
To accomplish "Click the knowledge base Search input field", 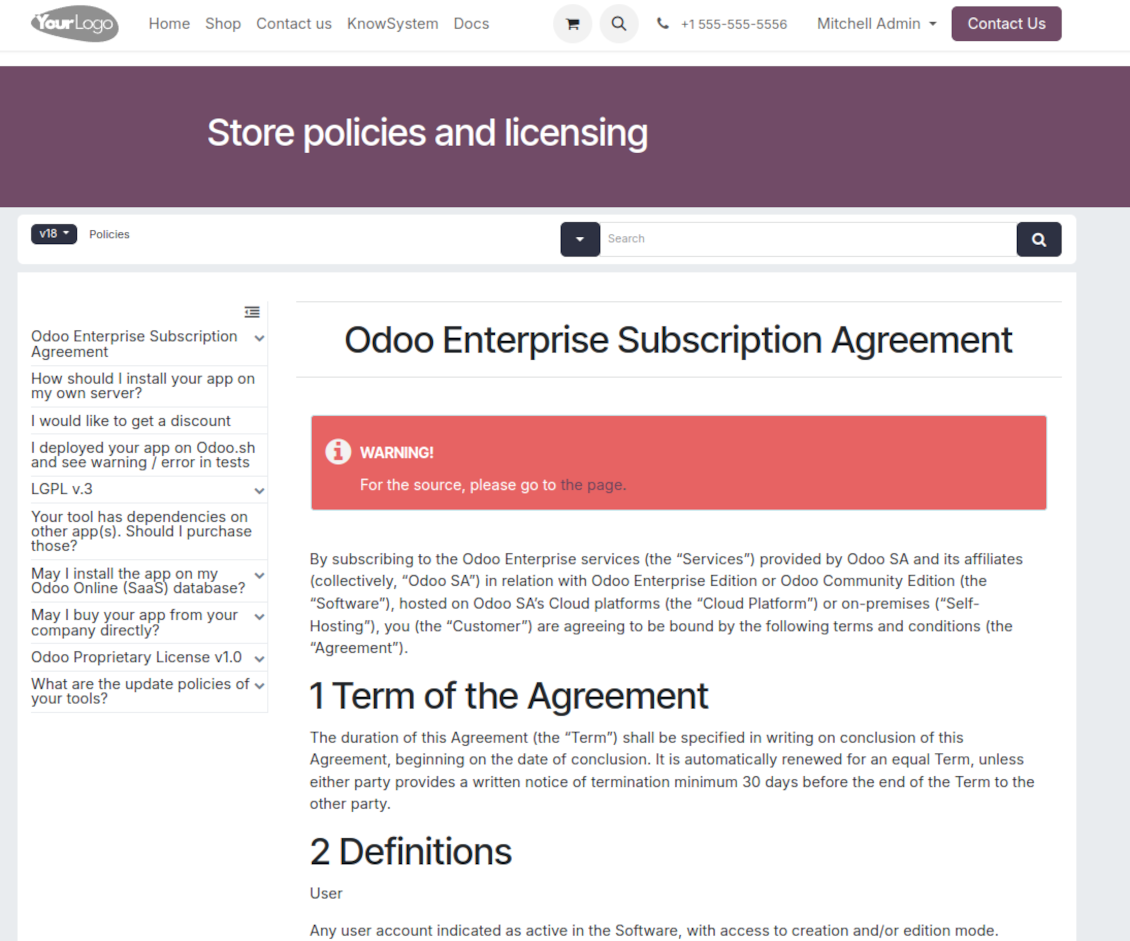I will click(x=808, y=239).
